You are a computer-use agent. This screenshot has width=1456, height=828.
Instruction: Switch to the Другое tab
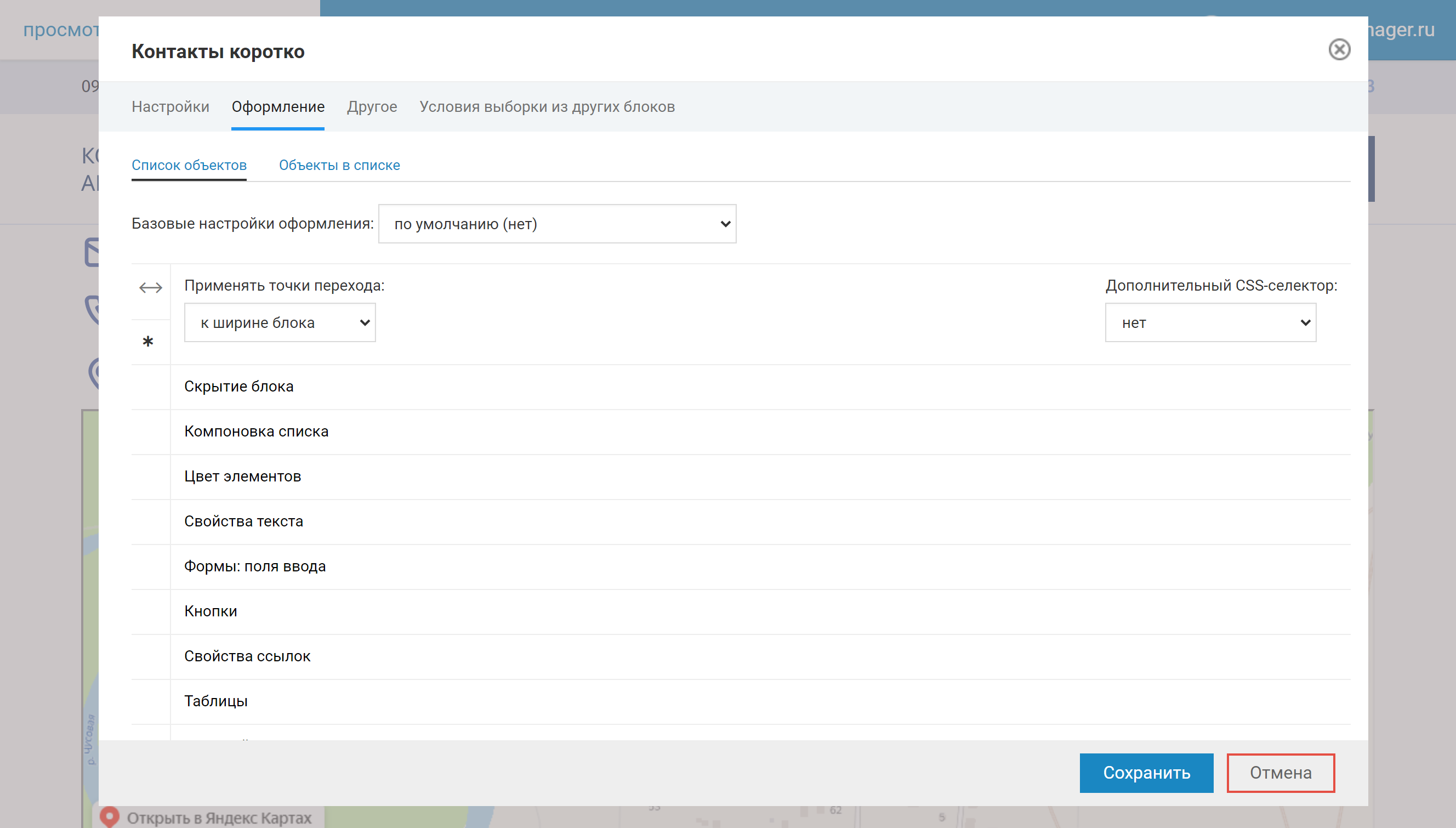(372, 107)
